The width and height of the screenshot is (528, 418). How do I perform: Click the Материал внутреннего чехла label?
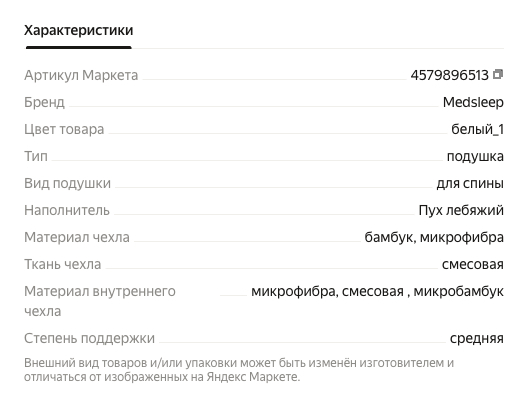point(100,301)
